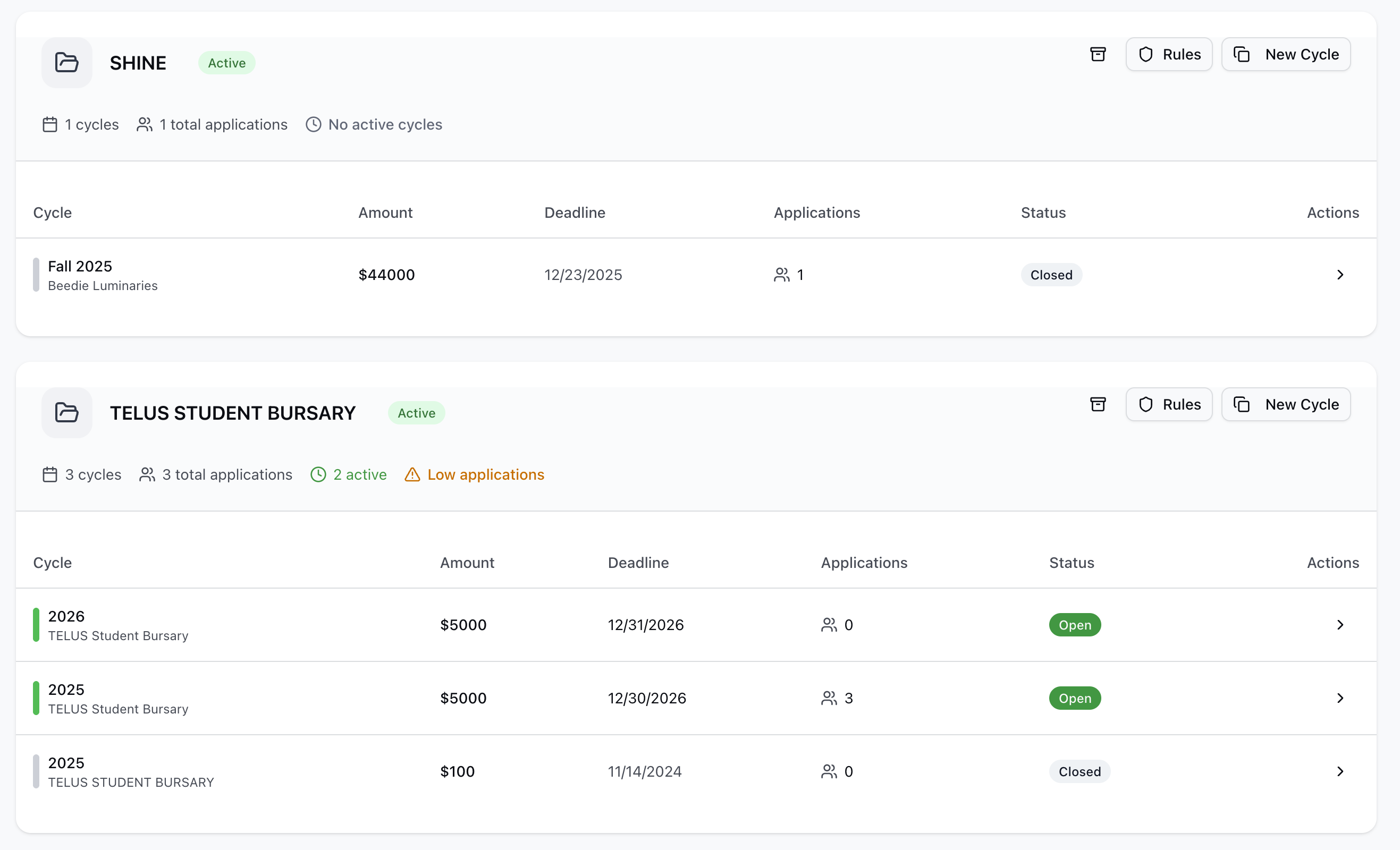The height and width of the screenshot is (850, 1400).
Task: Create New Cycle for TELUS STUDENT BURSARY
Action: click(x=1286, y=404)
